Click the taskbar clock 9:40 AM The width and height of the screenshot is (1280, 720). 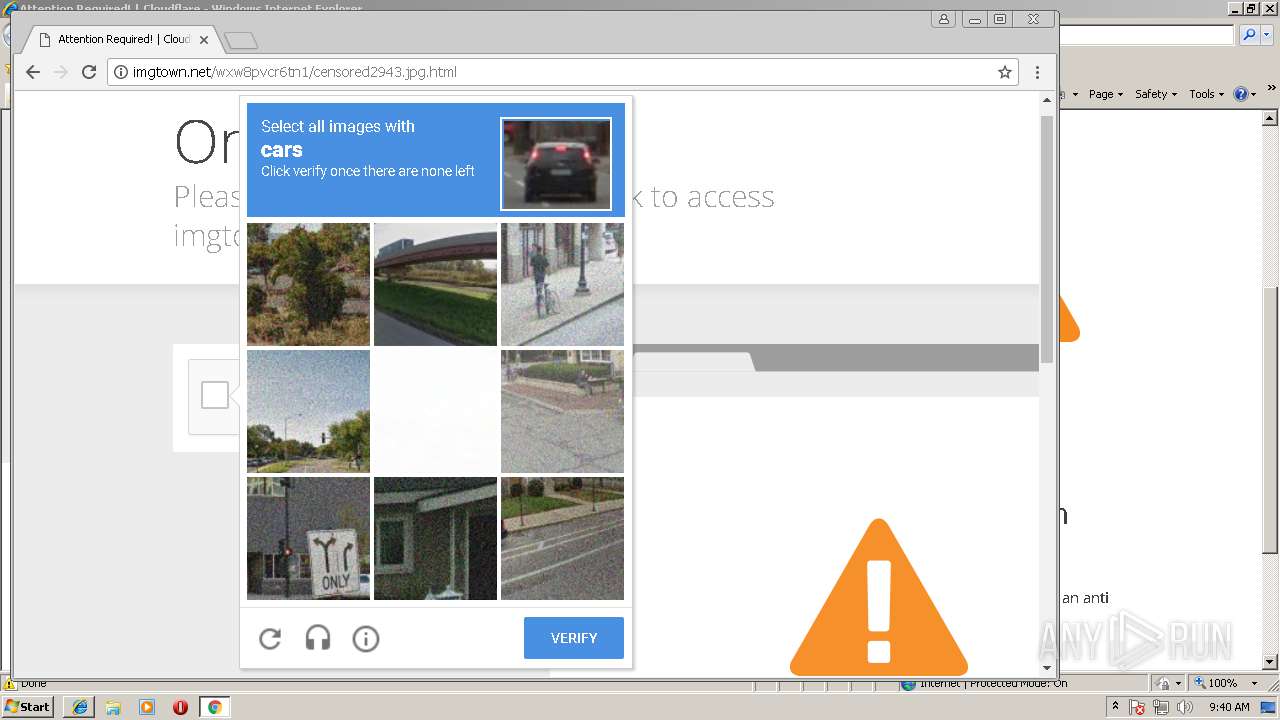tap(1228, 707)
